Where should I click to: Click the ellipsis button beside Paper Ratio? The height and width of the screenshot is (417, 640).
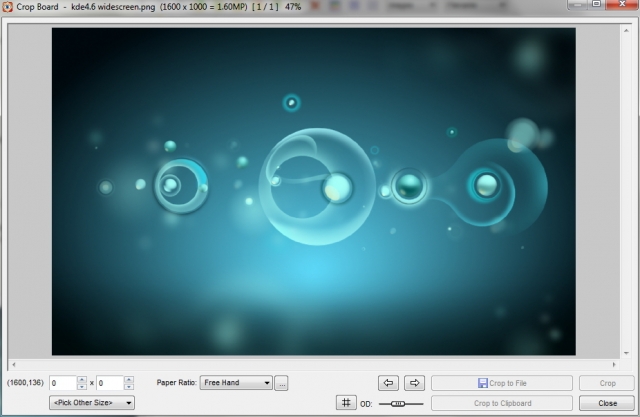[282, 383]
